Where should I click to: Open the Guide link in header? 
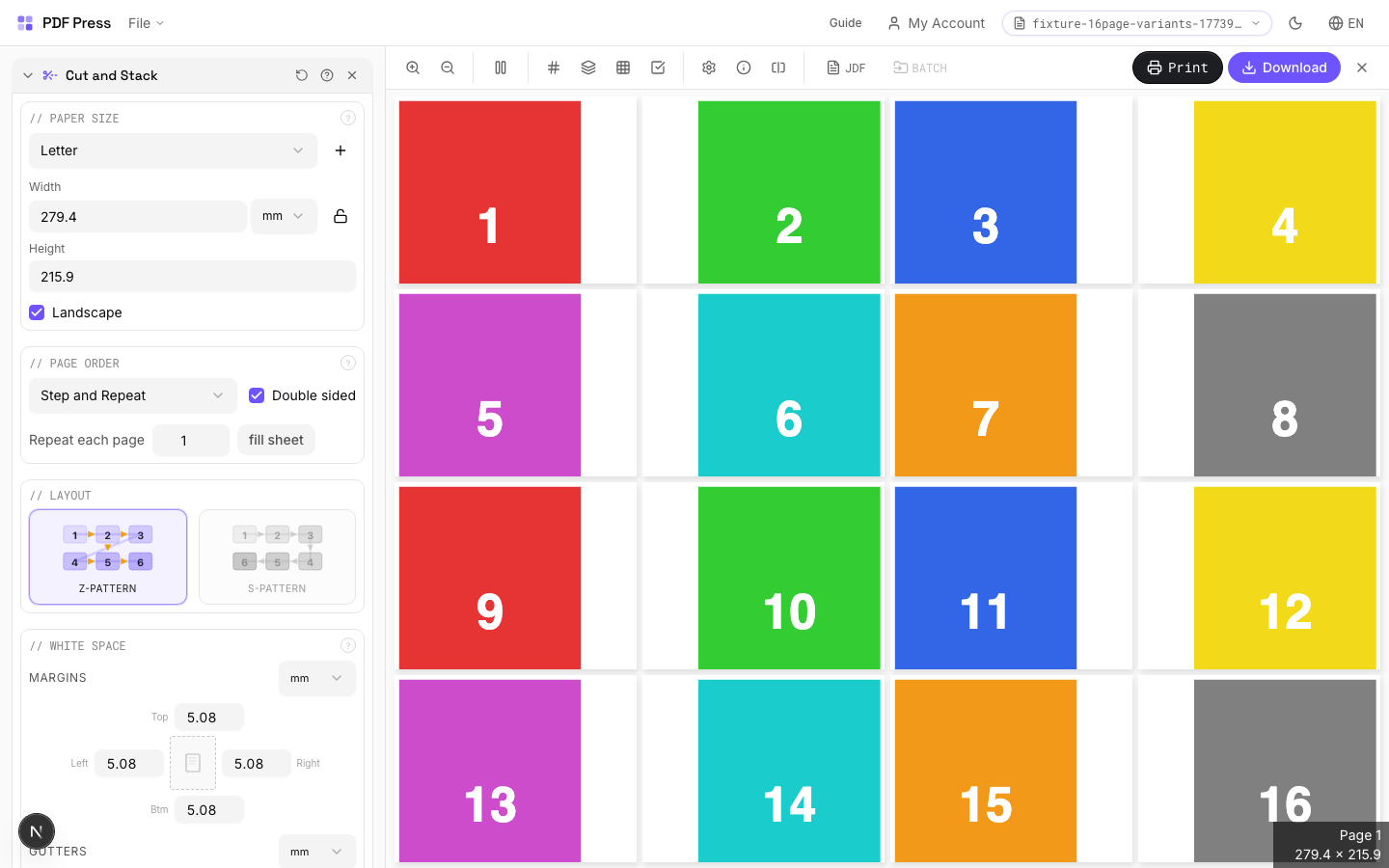tap(845, 23)
